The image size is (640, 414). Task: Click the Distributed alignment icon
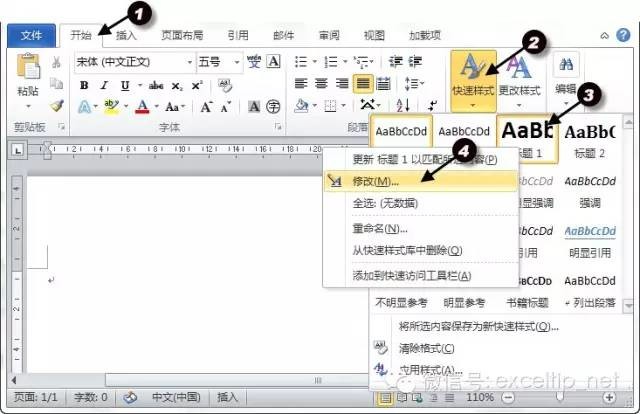click(383, 84)
